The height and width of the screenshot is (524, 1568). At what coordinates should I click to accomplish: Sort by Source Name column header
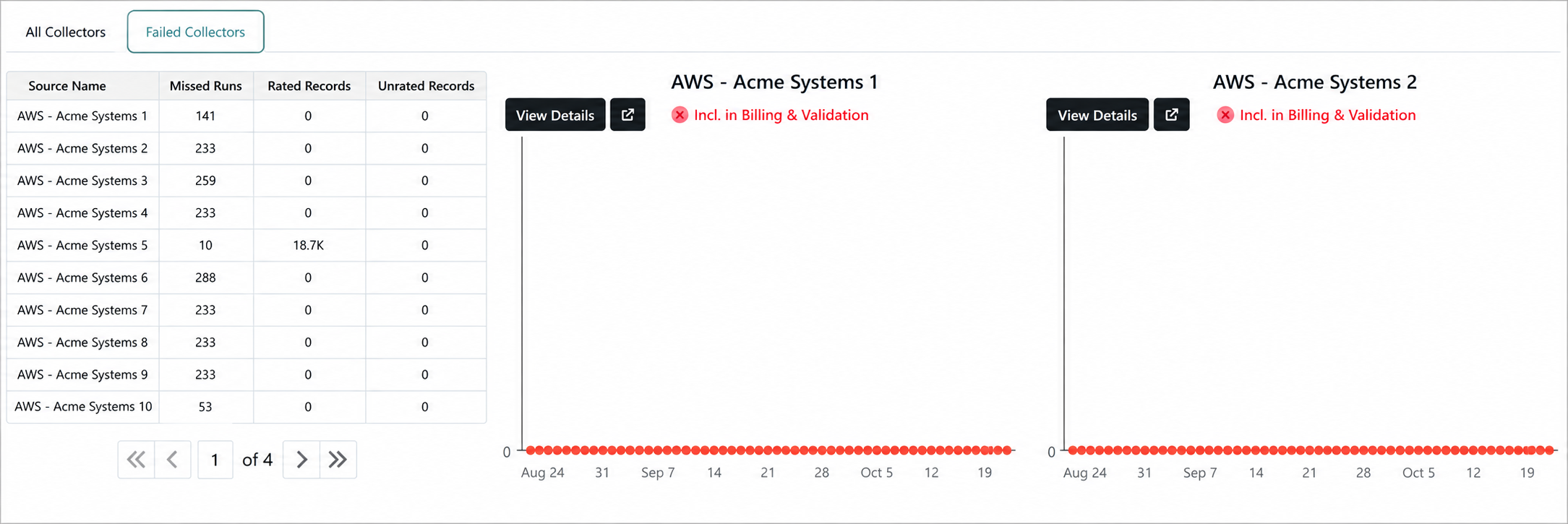point(82,86)
